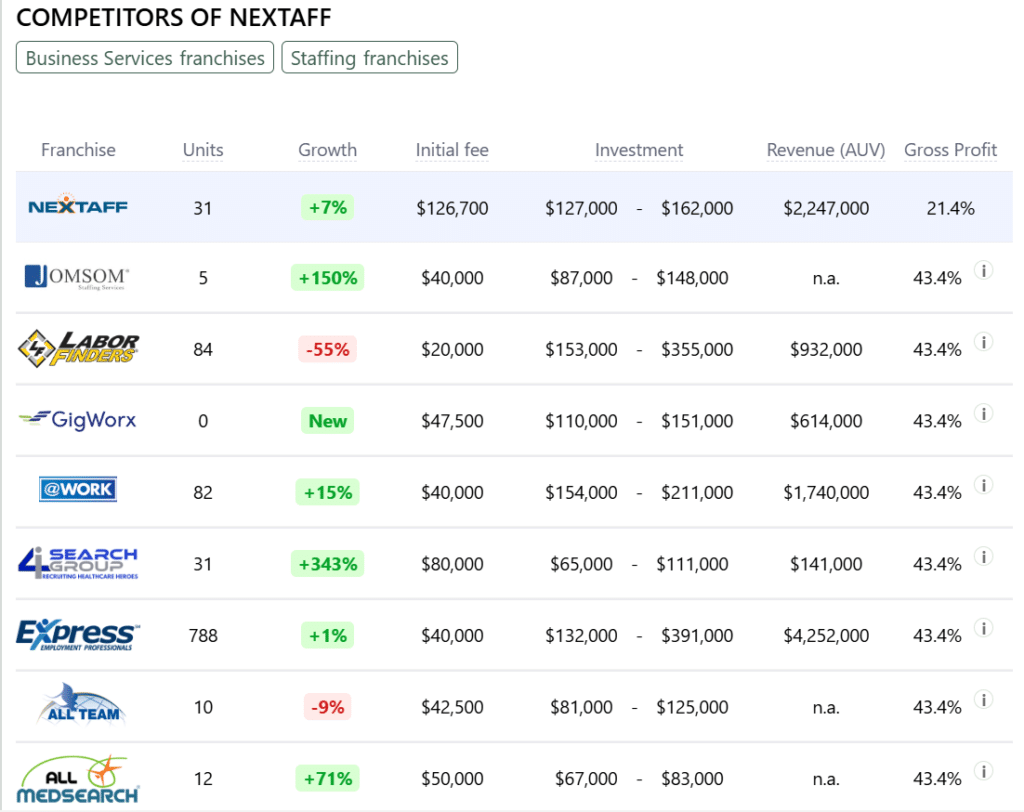Viewport: 1024px width, 812px height.
Task: Click the info icon in All Medsearch row
Action: pyautogui.click(x=984, y=771)
